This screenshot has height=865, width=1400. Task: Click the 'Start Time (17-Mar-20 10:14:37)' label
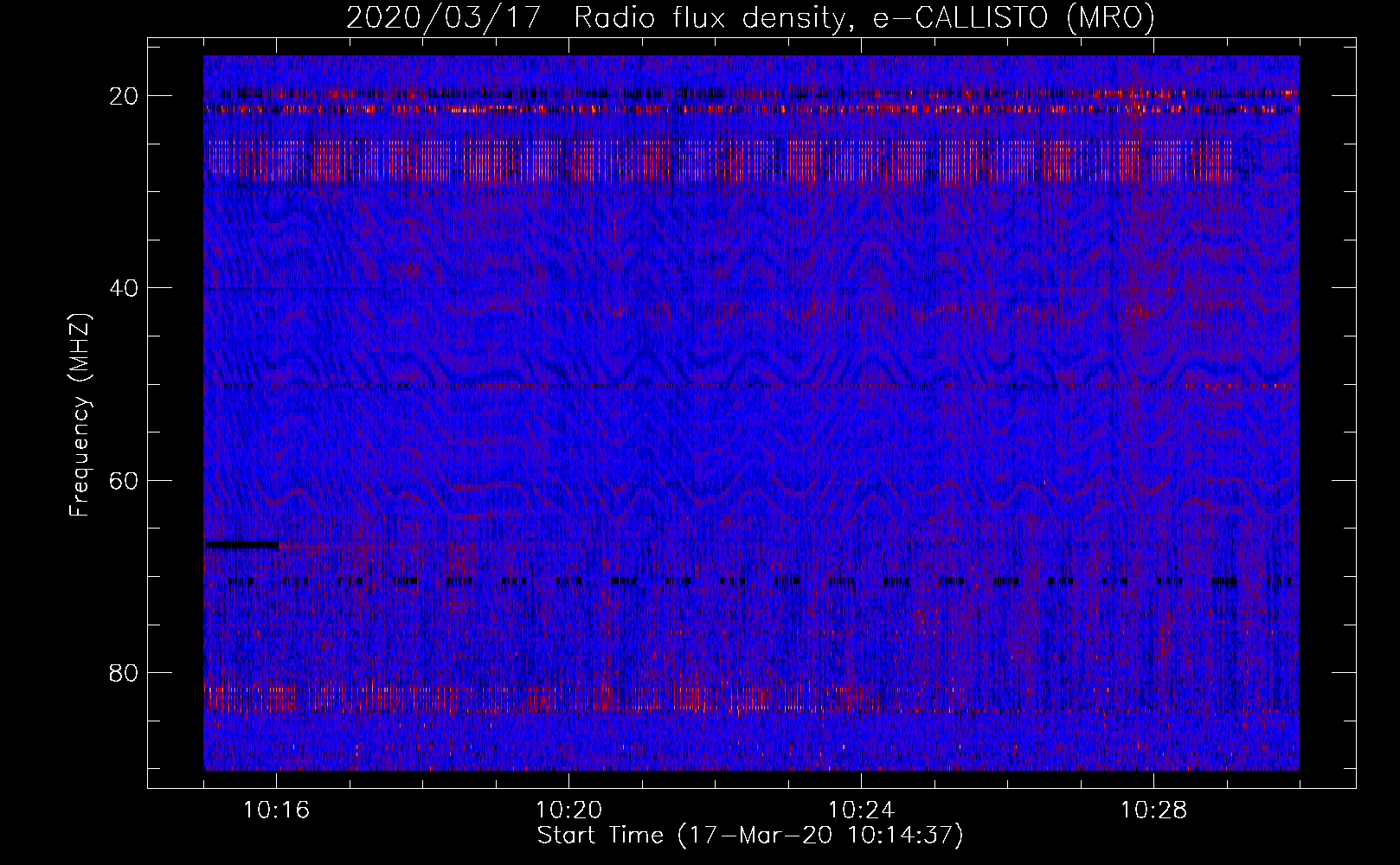(x=750, y=836)
